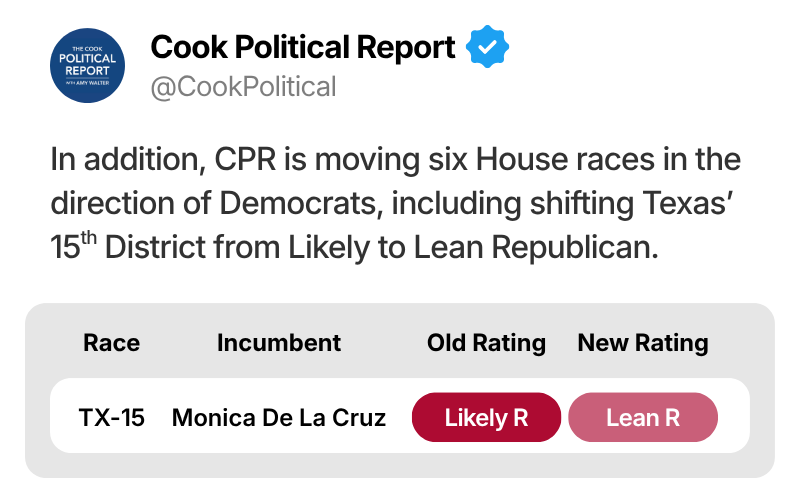
Task: Click the Lean R rating pill
Action: pyautogui.click(x=643, y=417)
